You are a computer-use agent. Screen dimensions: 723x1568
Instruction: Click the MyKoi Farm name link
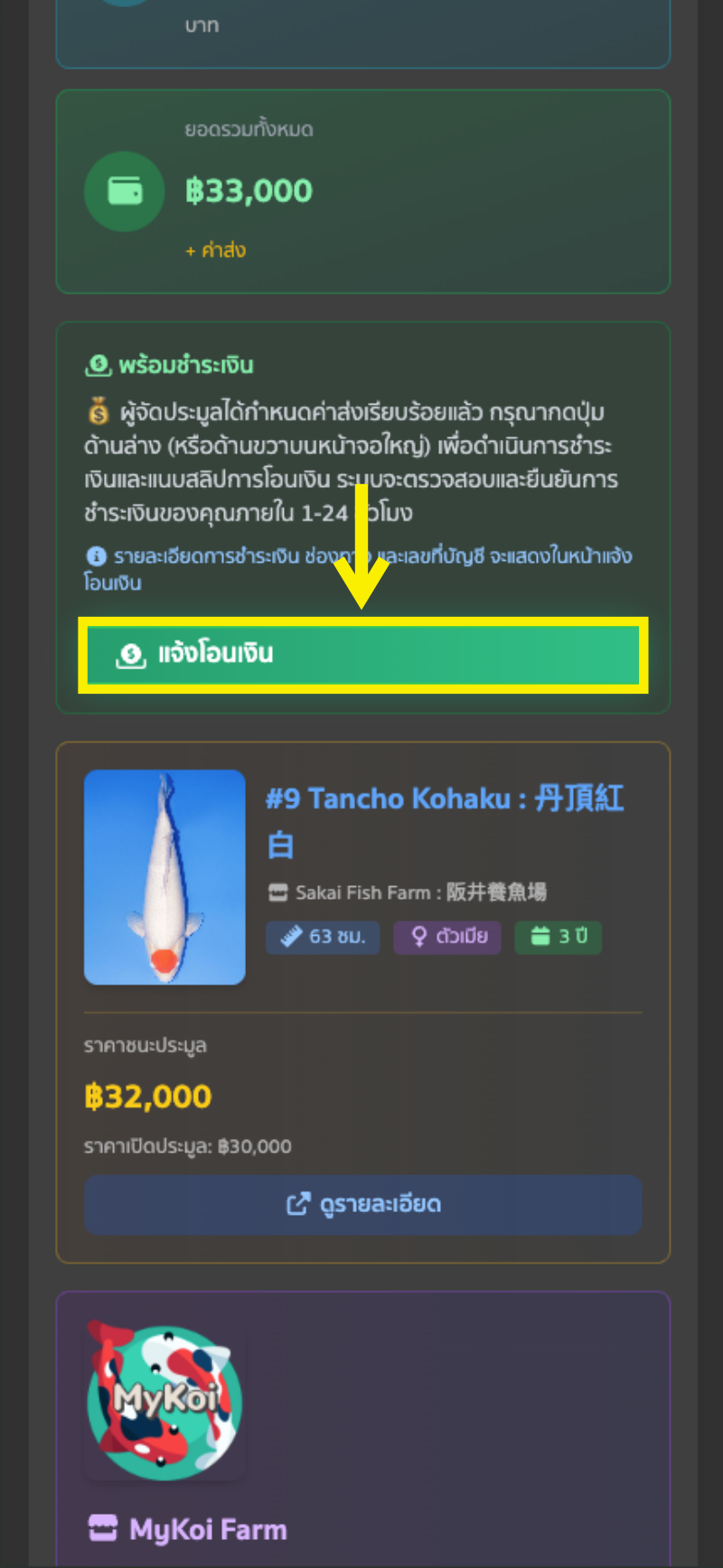click(208, 1529)
